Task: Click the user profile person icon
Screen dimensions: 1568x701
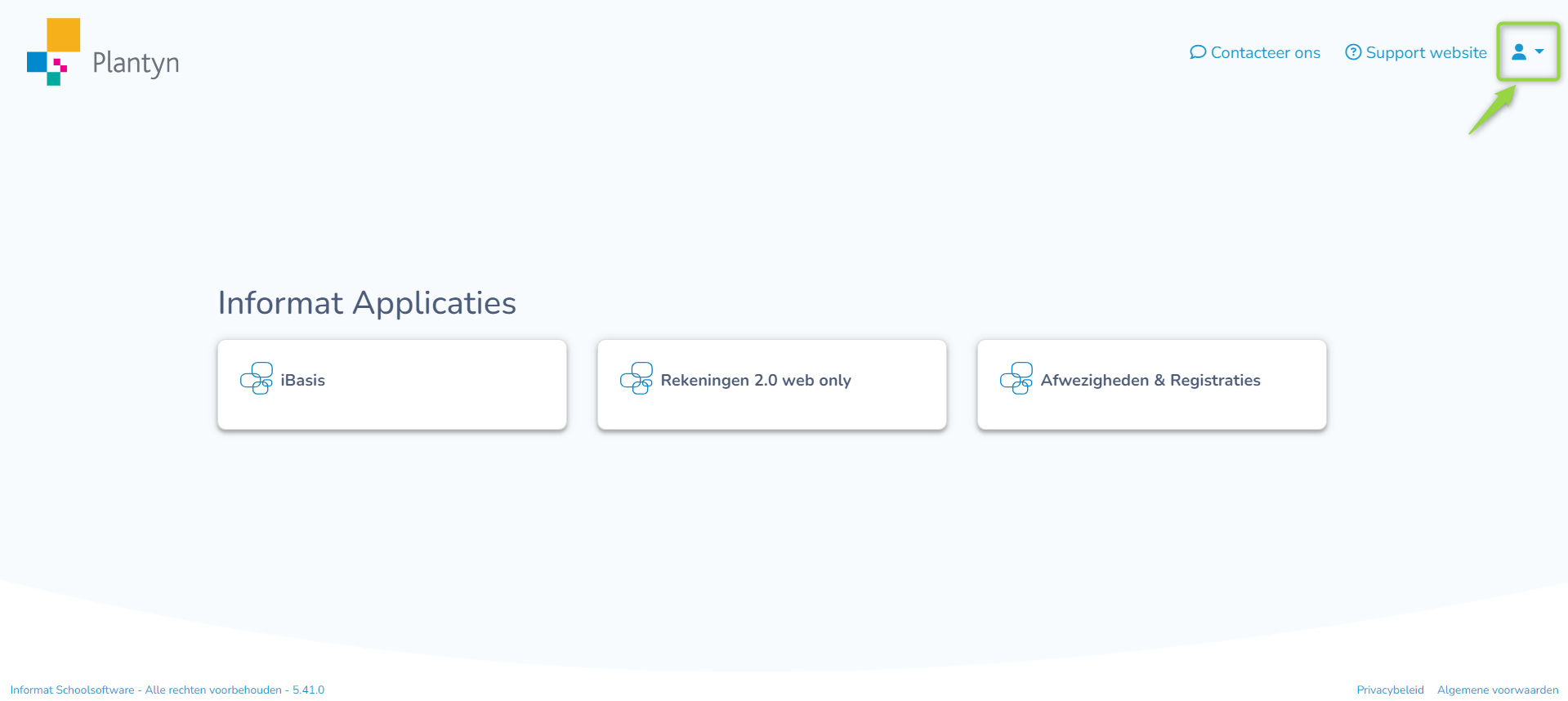Action: (1518, 52)
